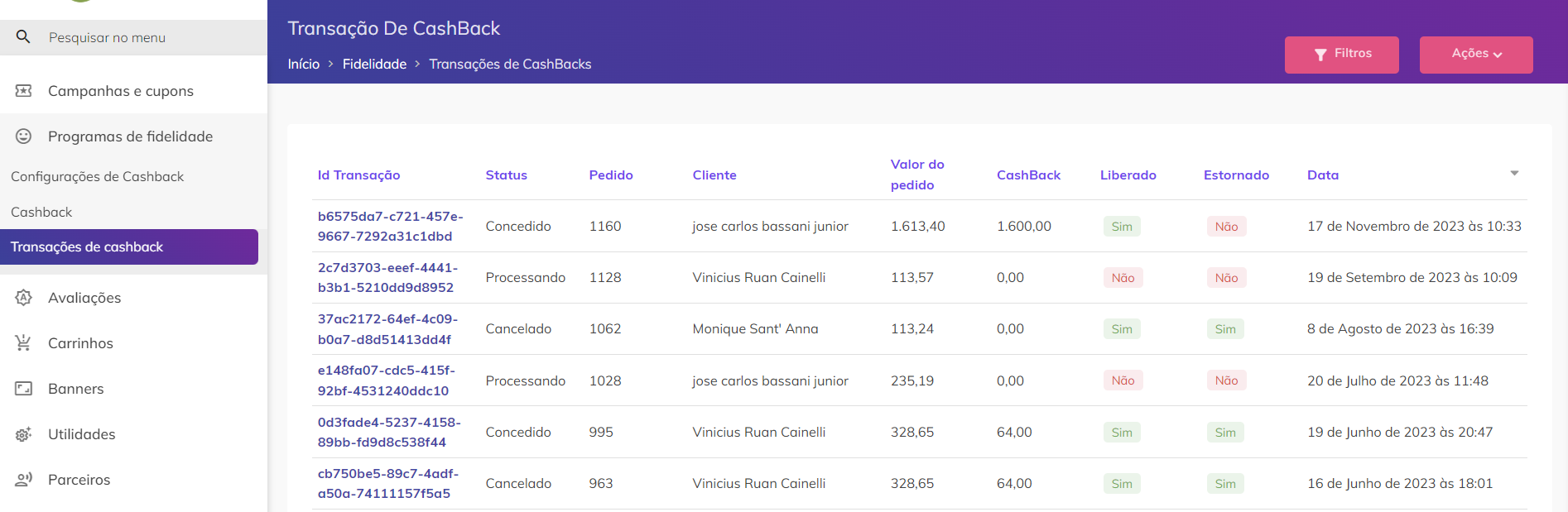Click the search magnifier icon in sidebar
1568x512 pixels.
[x=23, y=36]
